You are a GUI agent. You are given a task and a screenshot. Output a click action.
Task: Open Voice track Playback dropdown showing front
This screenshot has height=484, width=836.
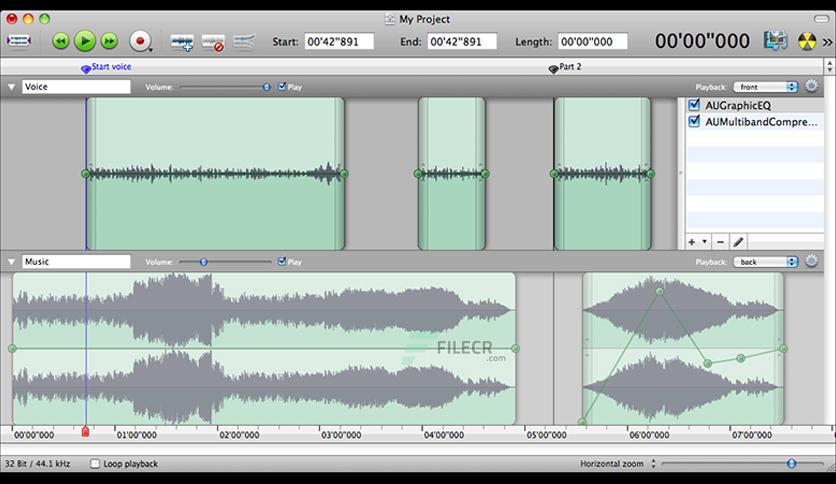(x=765, y=87)
